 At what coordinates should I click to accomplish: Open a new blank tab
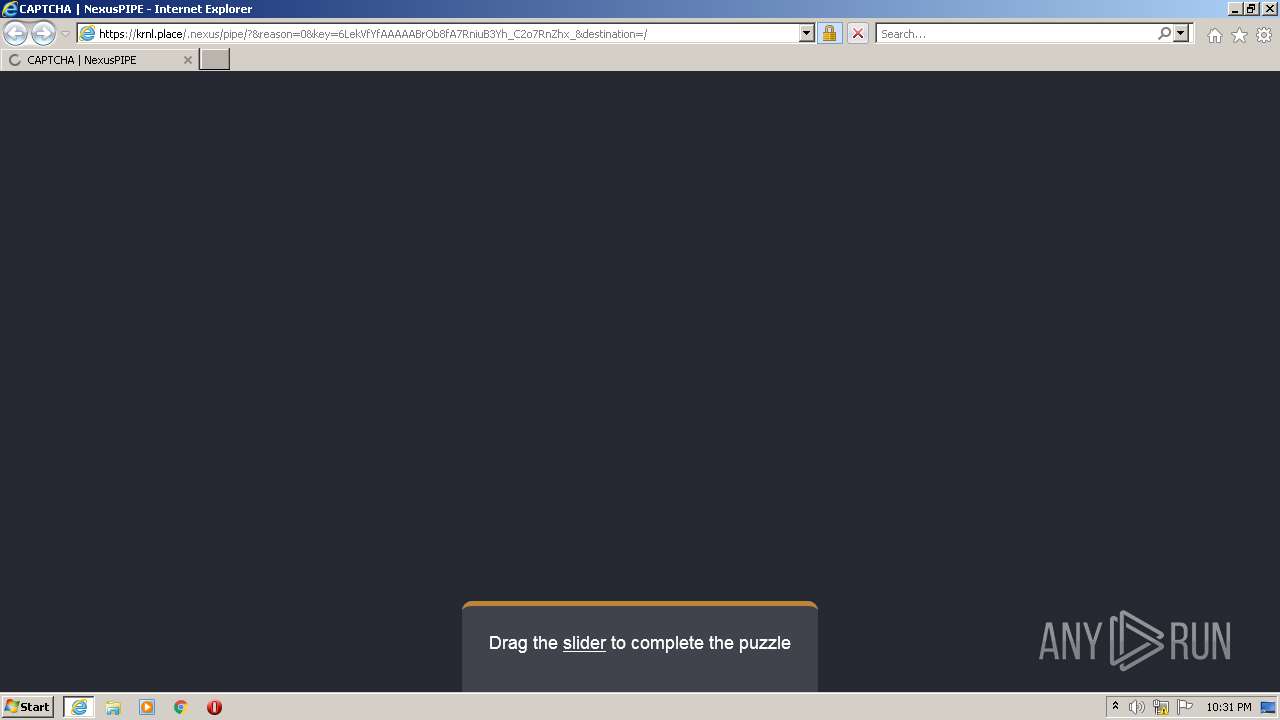[x=215, y=60]
